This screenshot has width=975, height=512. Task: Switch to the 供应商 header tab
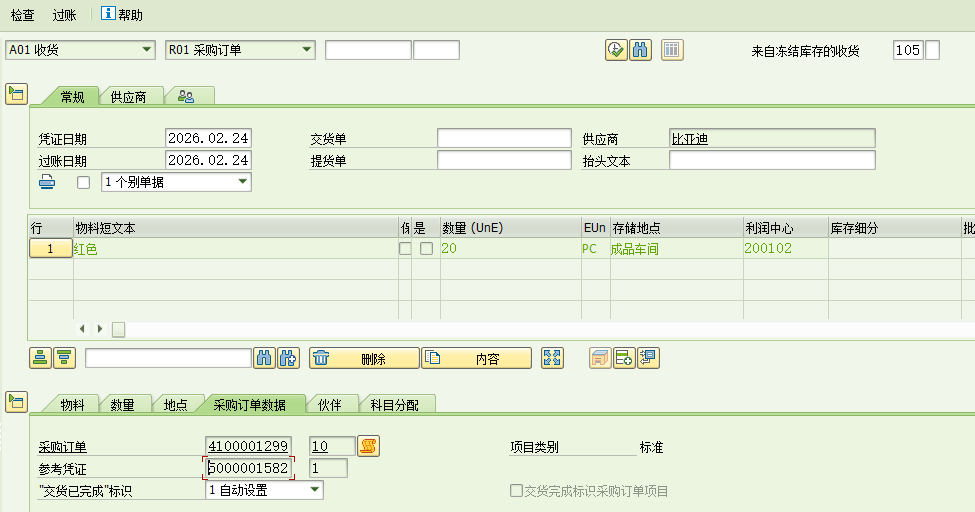[129, 97]
